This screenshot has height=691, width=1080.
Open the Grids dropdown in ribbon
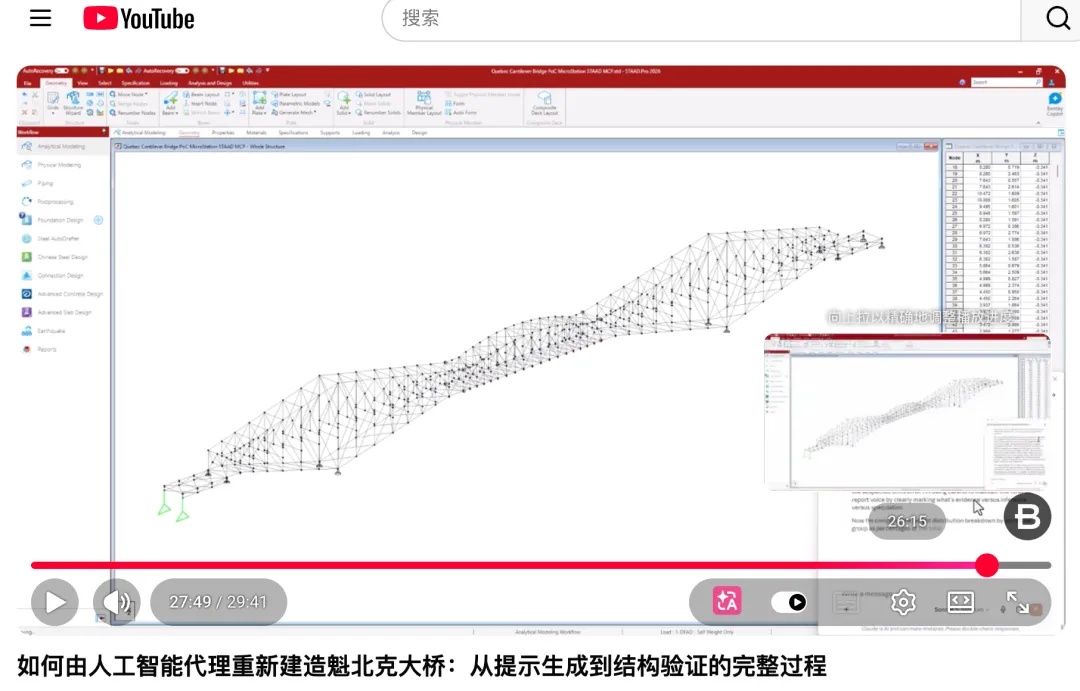(53, 103)
